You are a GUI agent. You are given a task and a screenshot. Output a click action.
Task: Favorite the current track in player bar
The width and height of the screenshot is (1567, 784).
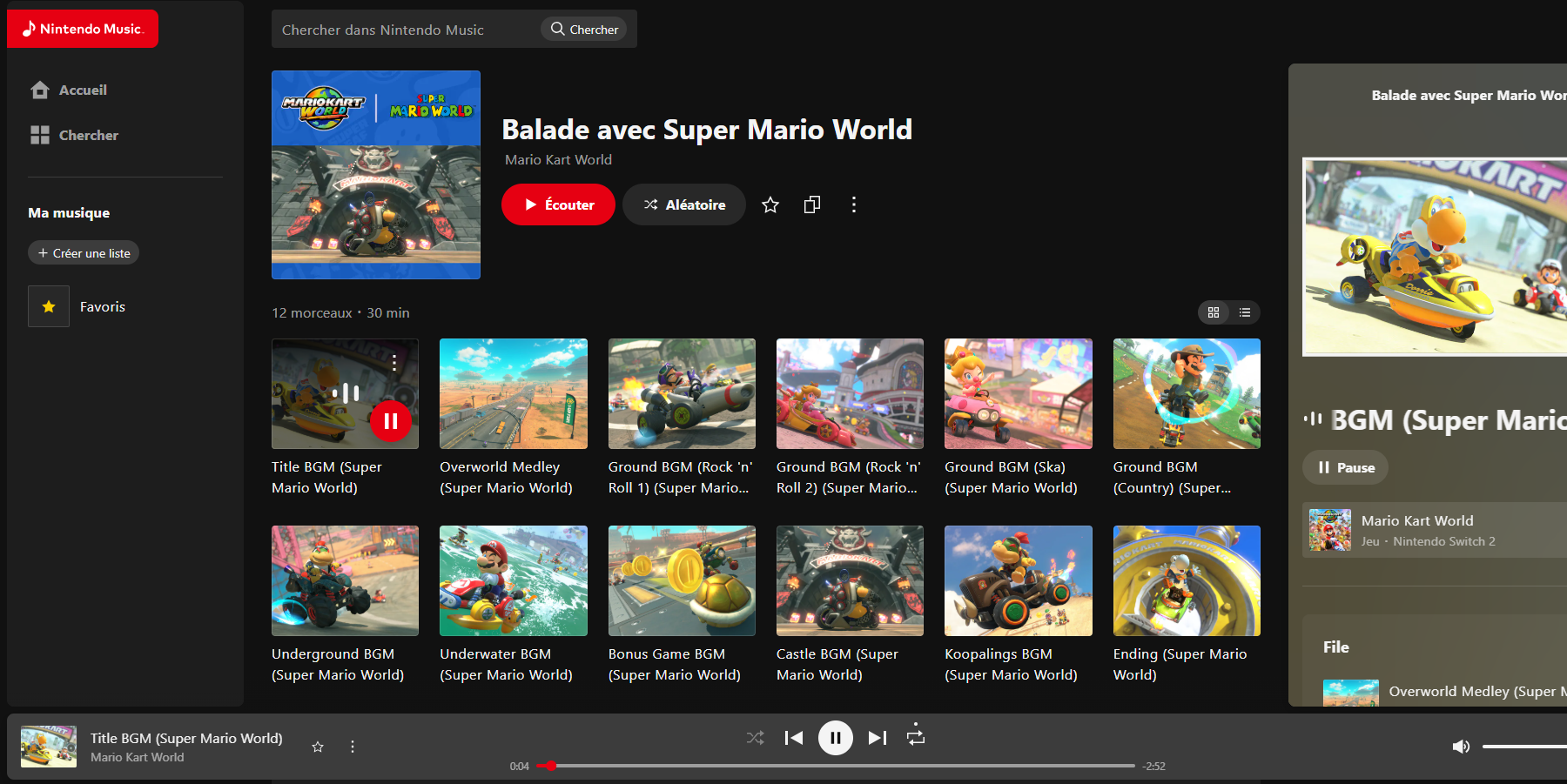[x=318, y=747]
